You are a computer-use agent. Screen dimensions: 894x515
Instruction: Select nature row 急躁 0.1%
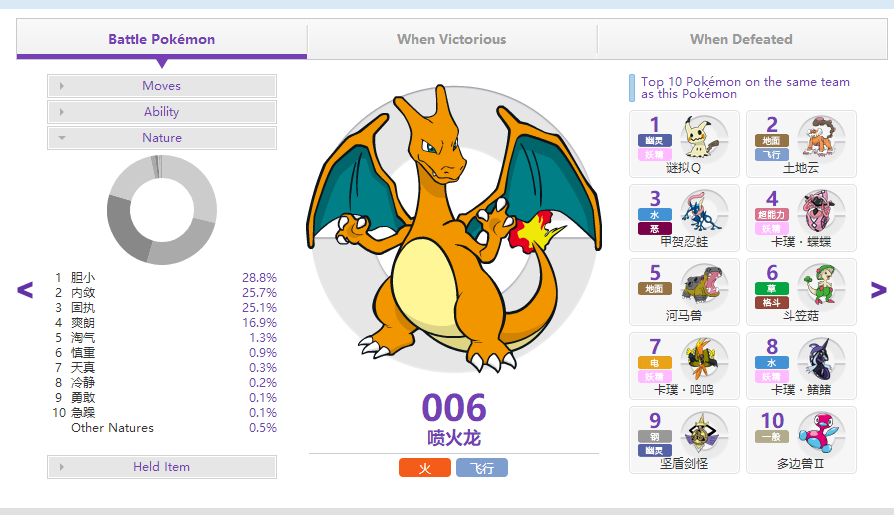pos(165,412)
